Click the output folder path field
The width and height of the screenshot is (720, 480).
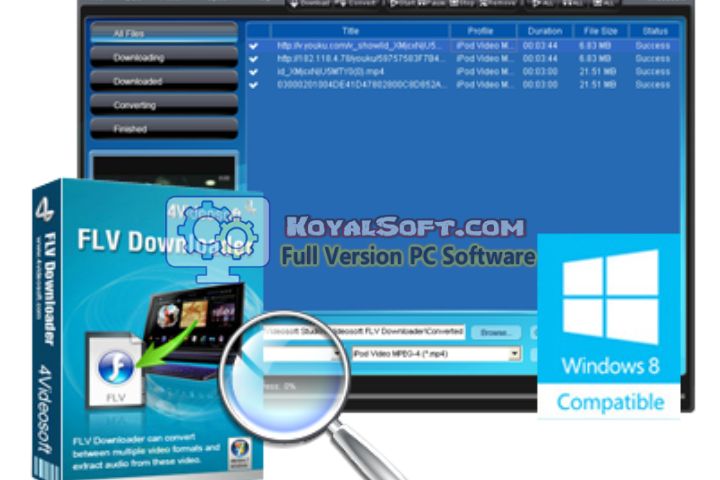(x=364, y=332)
